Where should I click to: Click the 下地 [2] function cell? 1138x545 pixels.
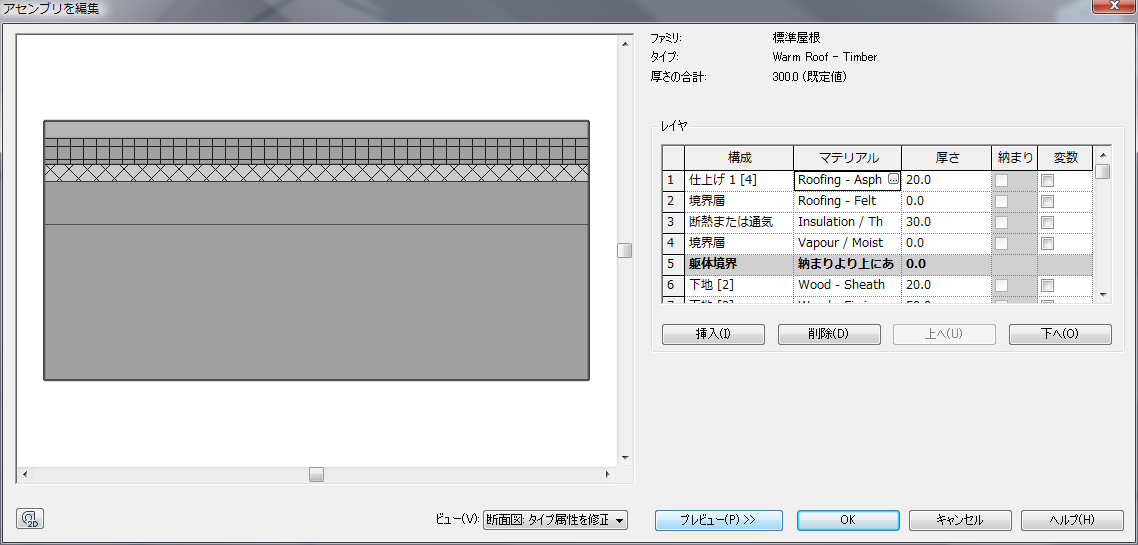pyautogui.click(x=739, y=285)
